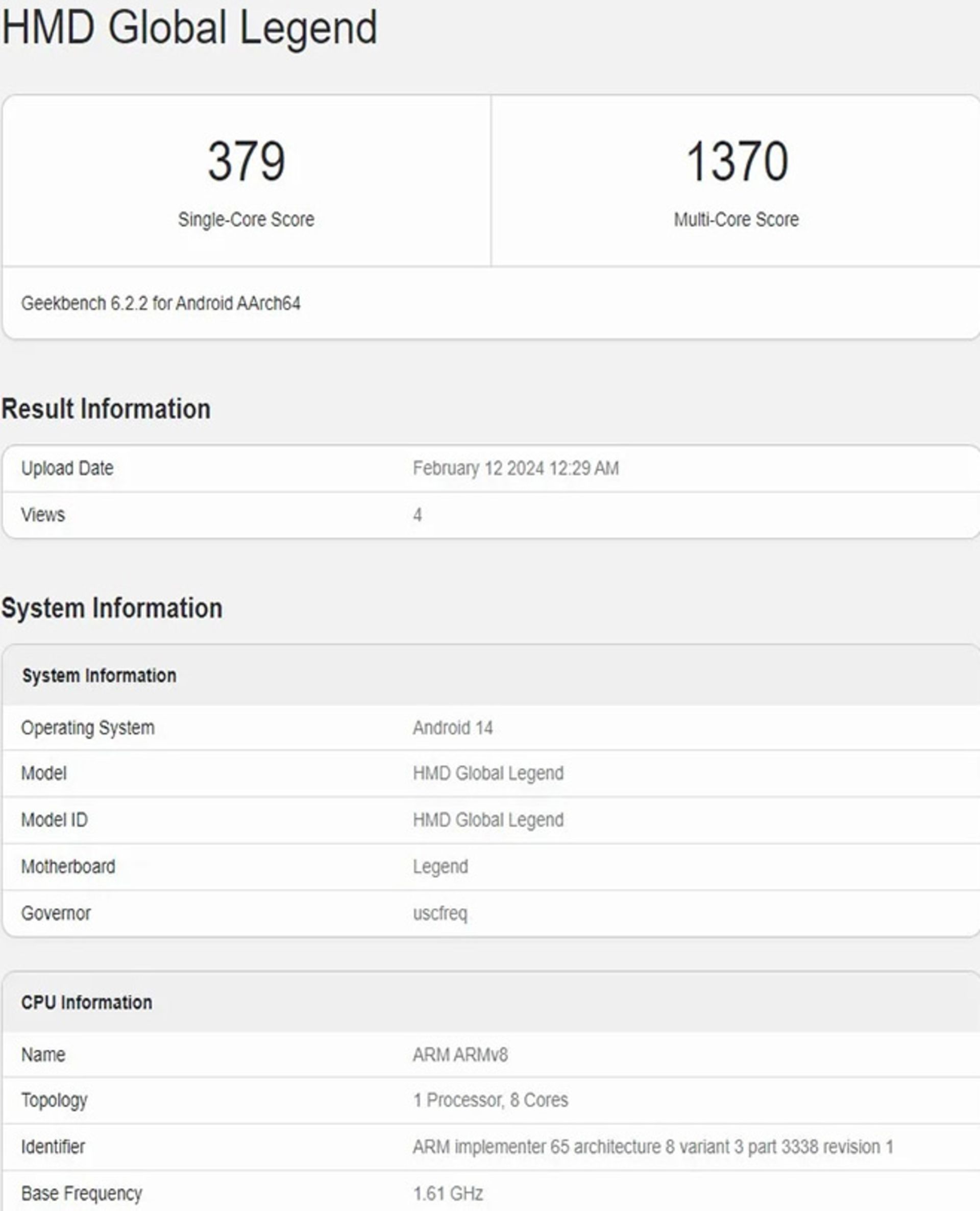The height and width of the screenshot is (1211, 980).
Task: Click the 1 Processor, 8 Cores topology value
Action: 490,1100
